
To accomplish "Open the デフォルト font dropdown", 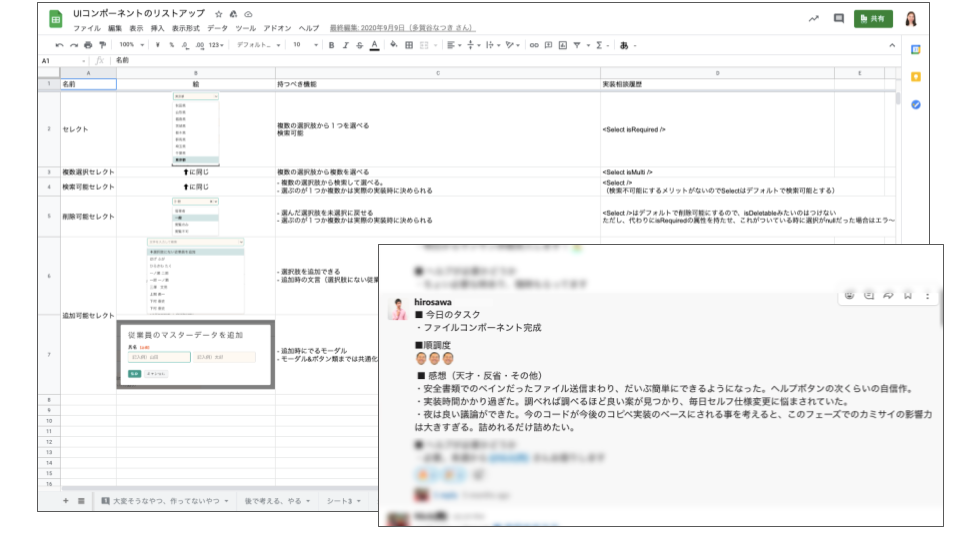I will [x=258, y=45].
